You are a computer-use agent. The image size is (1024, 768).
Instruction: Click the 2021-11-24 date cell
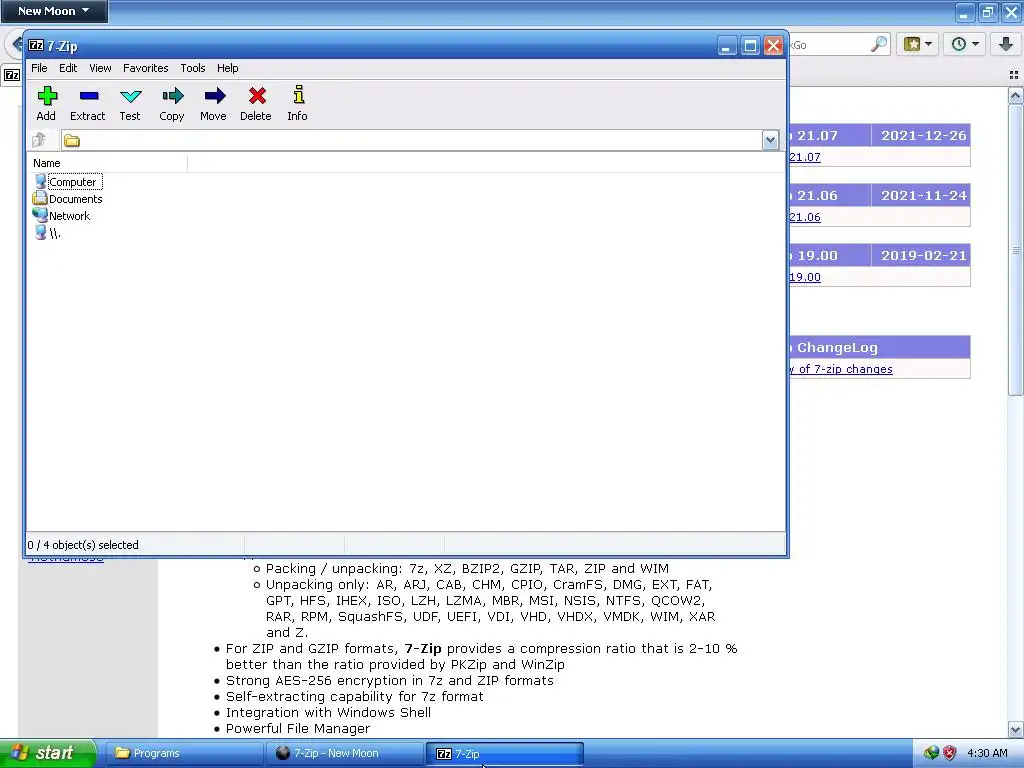pos(923,195)
